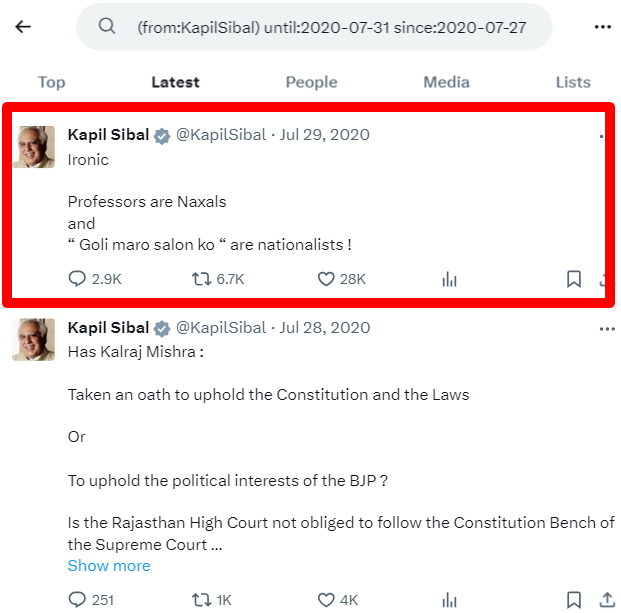Reply to the tweet with 251 comments
The height and width of the screenshot is (613, 621).
pyautogui.click(x=77, y=600)
